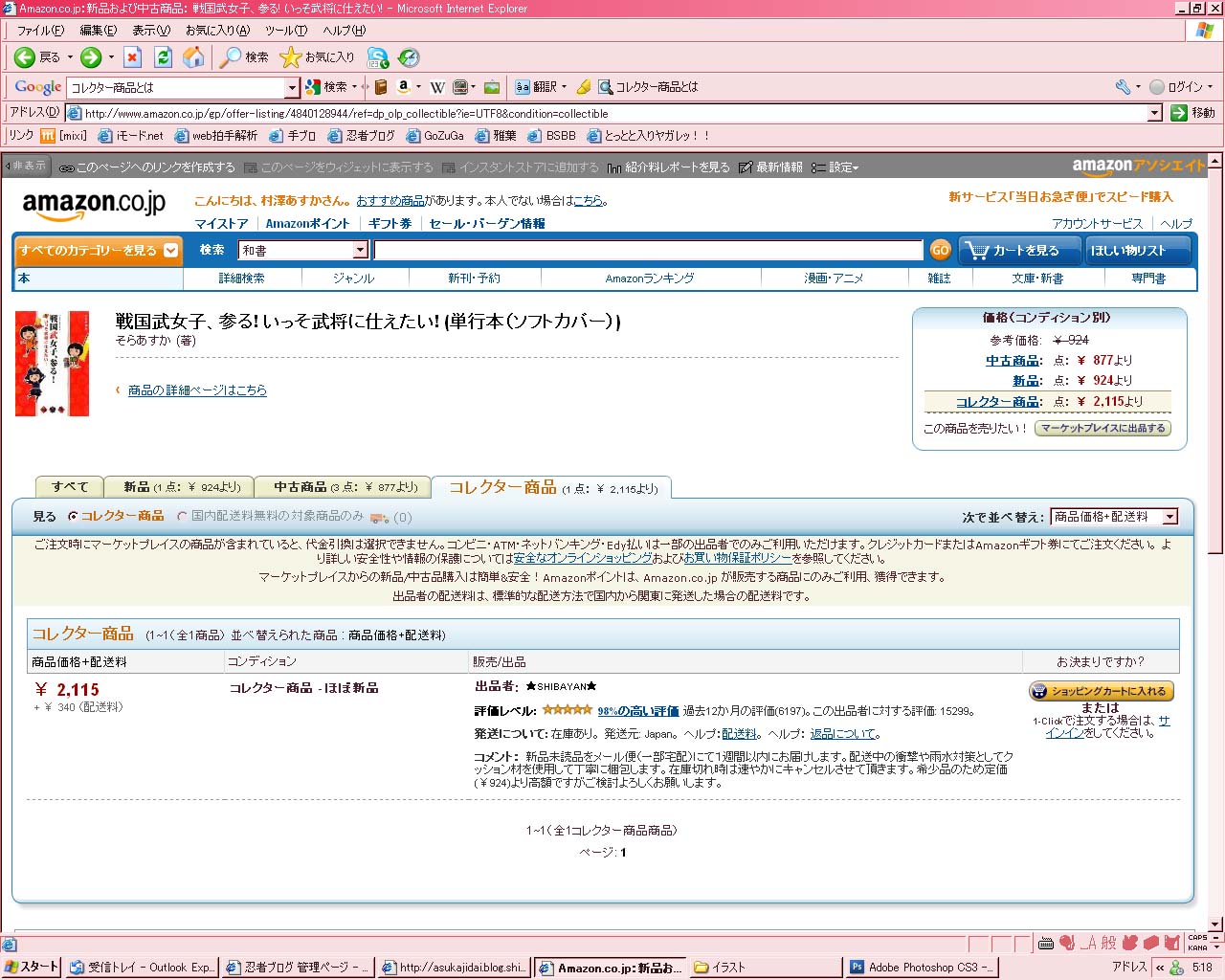Open the 編集(E) menu
The image size is (1225, 980).
(99, 31)
